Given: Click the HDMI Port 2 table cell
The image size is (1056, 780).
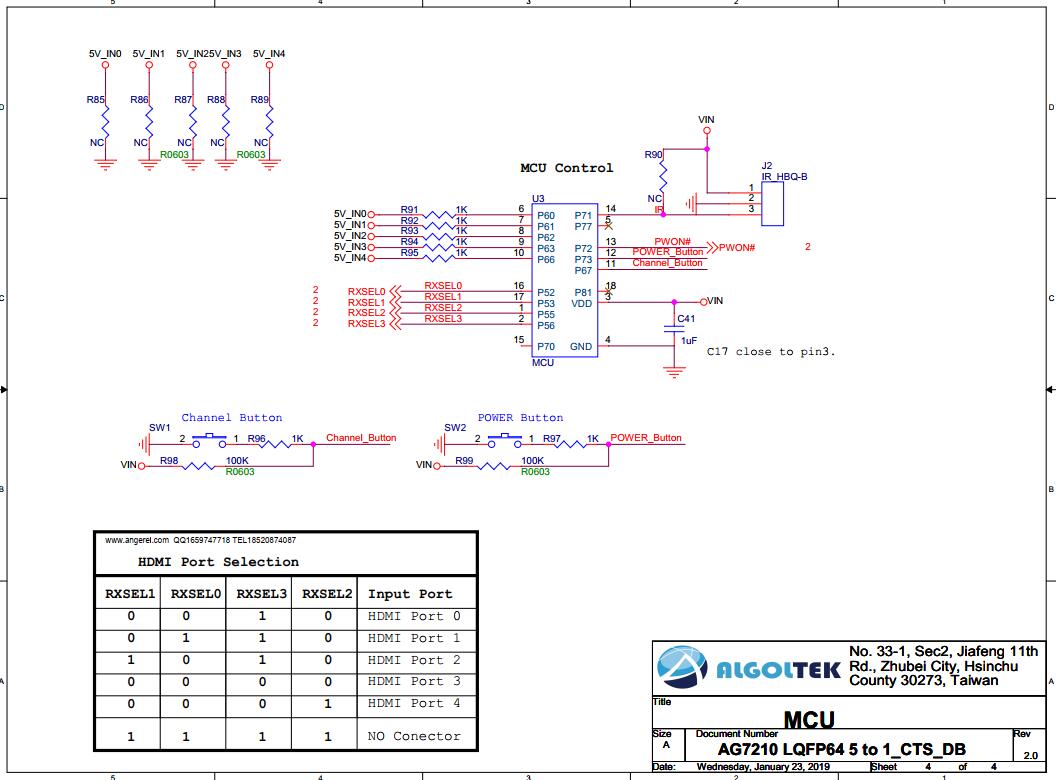Looking at the screenshot, I should 414,660.
